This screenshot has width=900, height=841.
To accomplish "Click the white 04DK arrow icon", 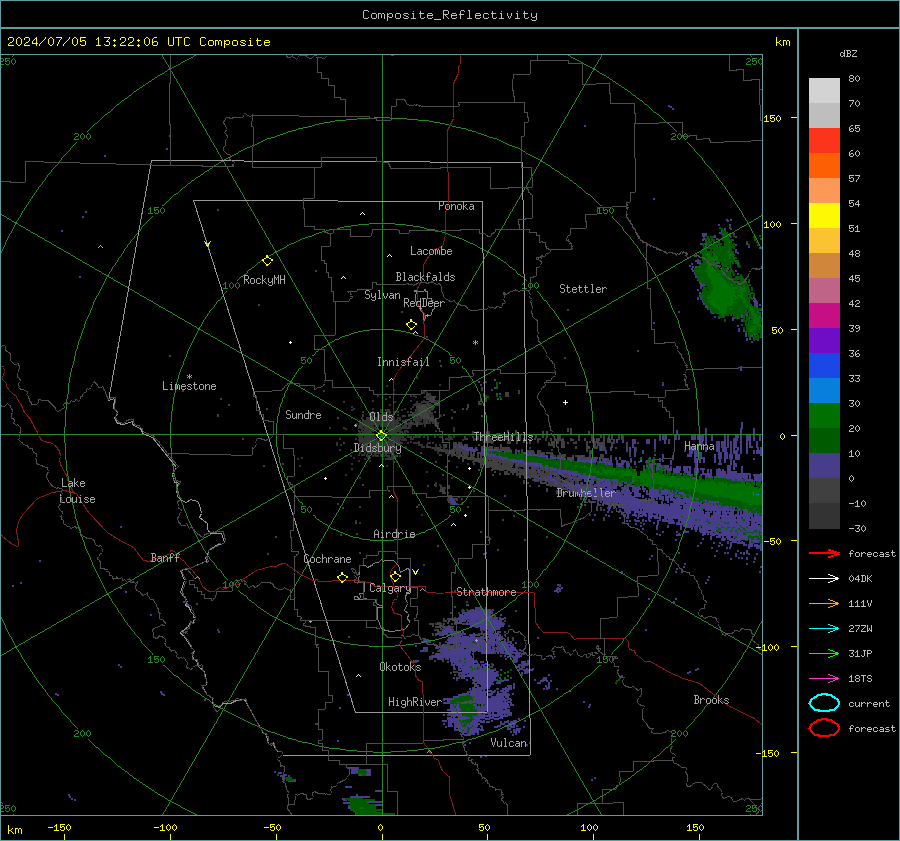I will (824, 579).
